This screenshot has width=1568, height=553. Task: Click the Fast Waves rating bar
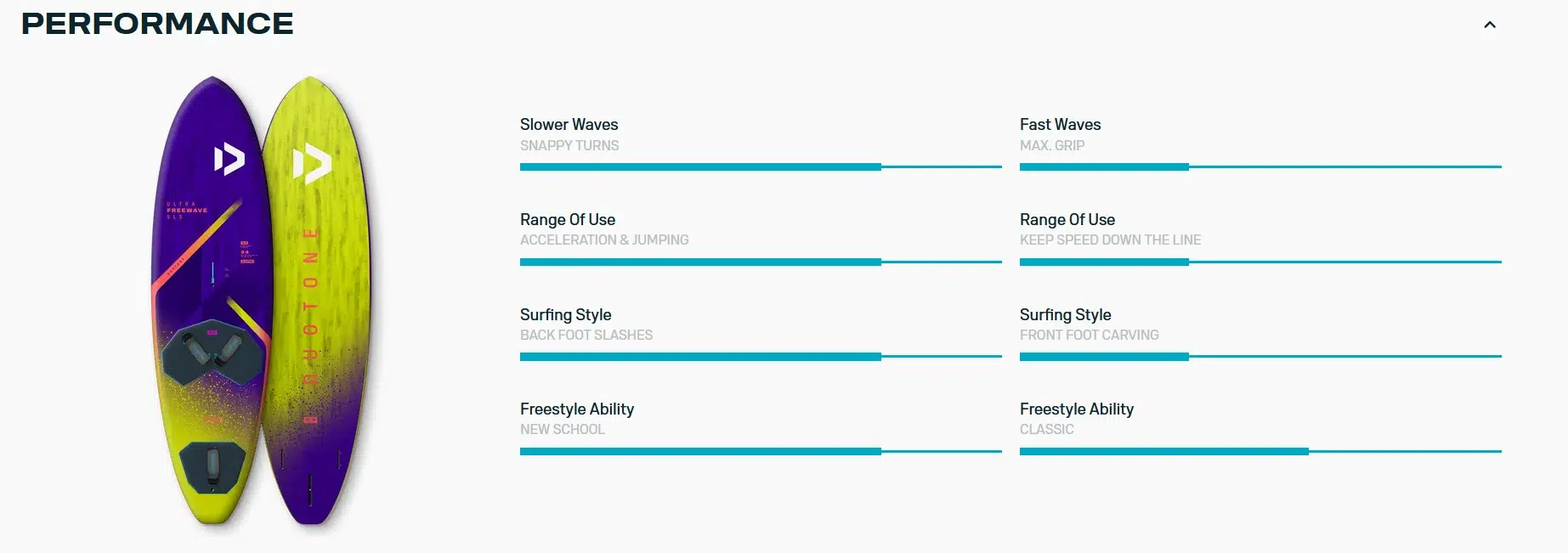coord(1260,167)
